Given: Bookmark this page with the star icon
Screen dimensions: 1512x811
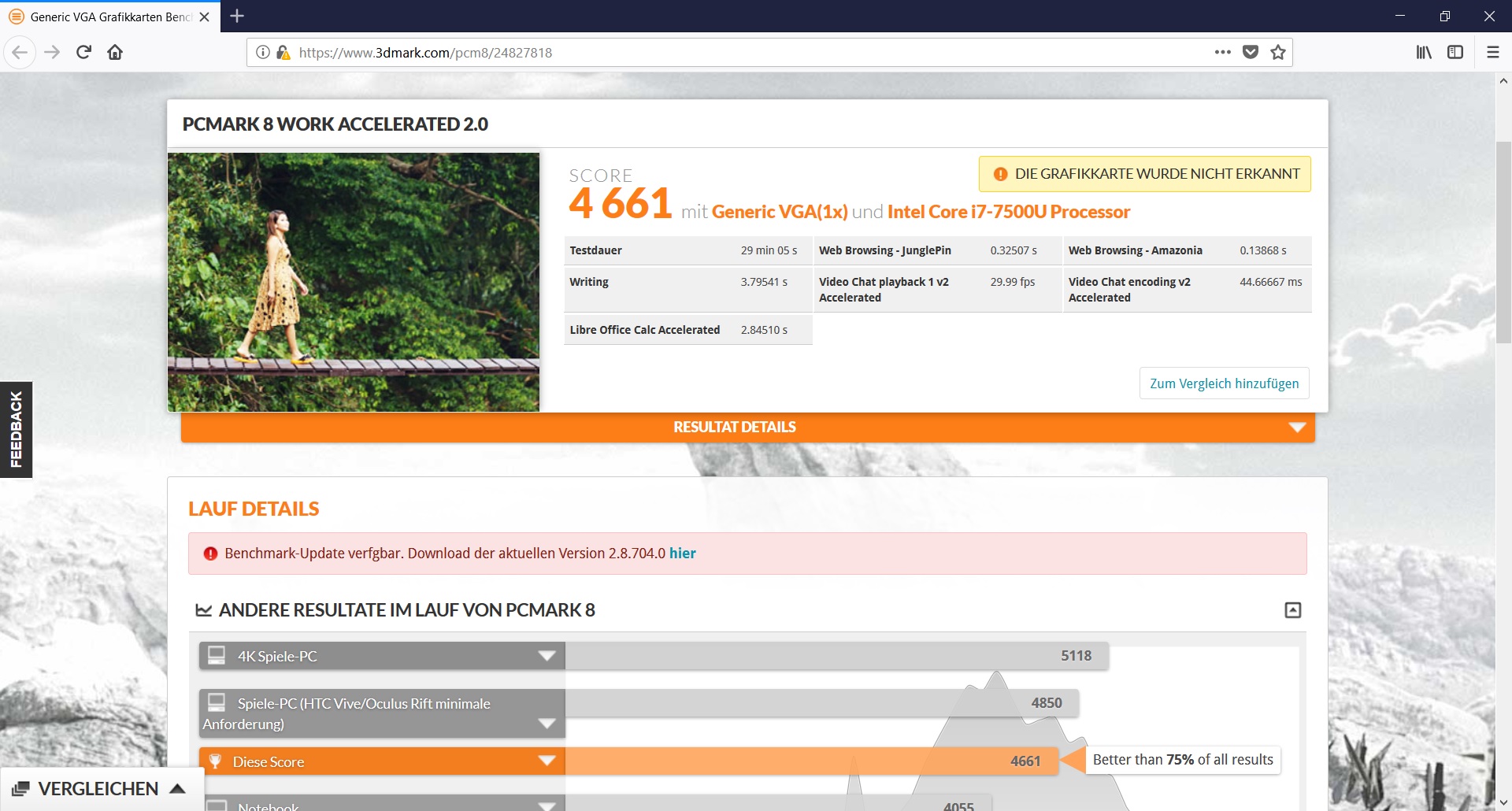Looking at the screenshot, I should (x=1278, y=53).
